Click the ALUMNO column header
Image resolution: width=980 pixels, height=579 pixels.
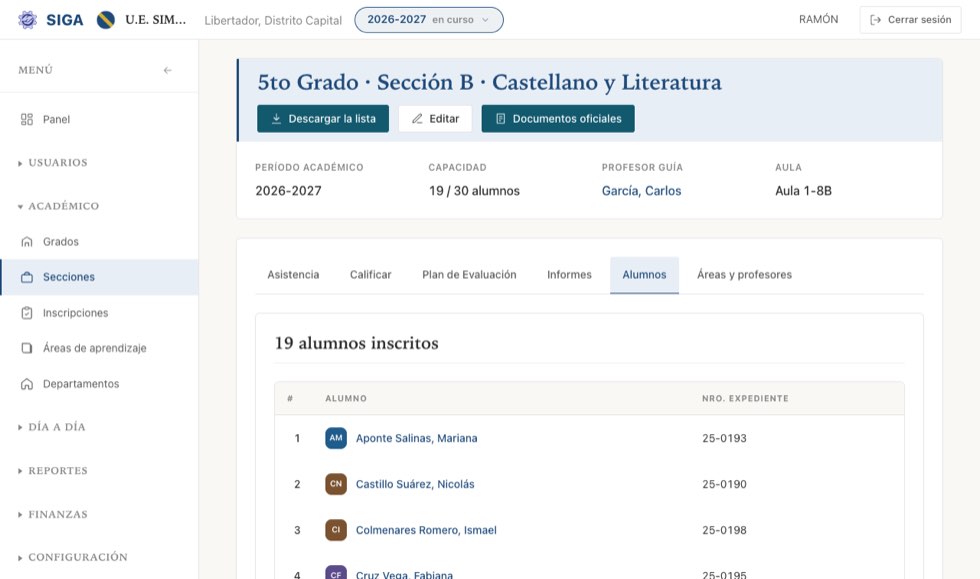click(346, 398)
